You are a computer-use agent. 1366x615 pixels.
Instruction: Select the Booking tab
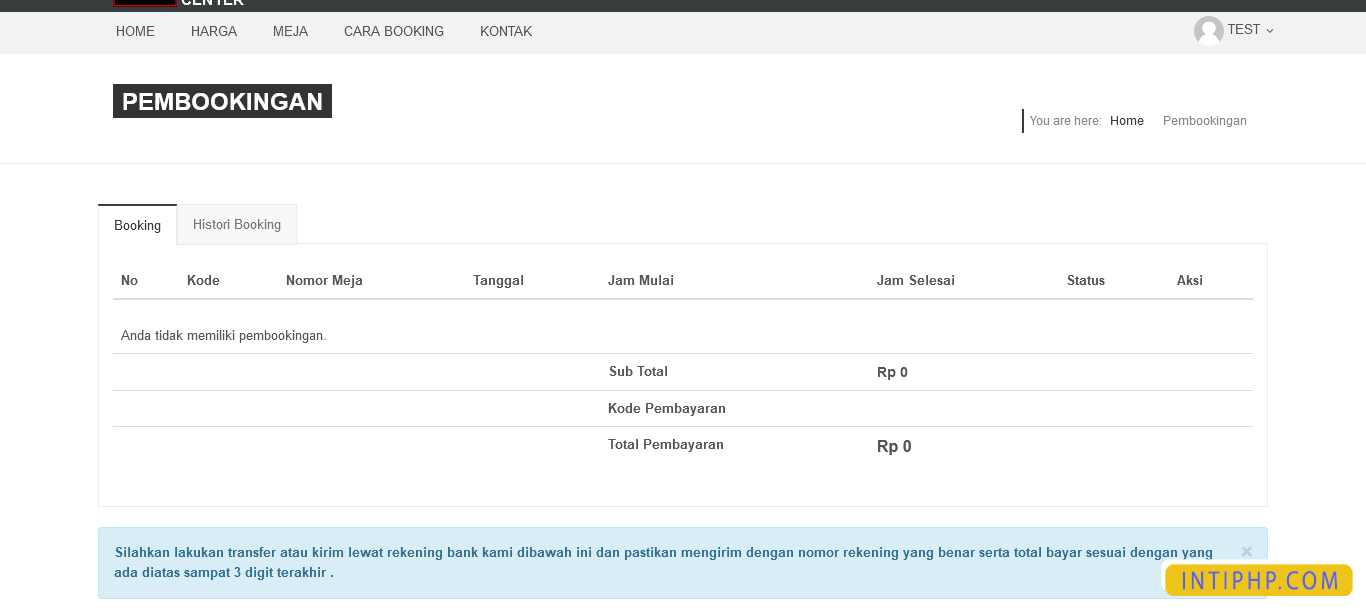point(137,225)
